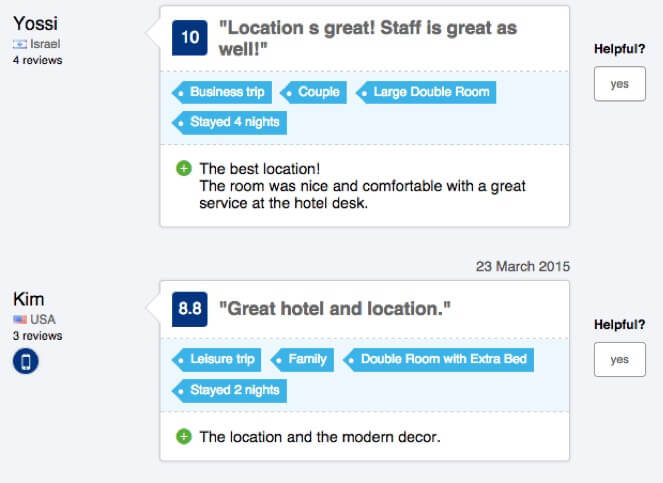Click the mobile phone icon under Kim

pos(25,362)
